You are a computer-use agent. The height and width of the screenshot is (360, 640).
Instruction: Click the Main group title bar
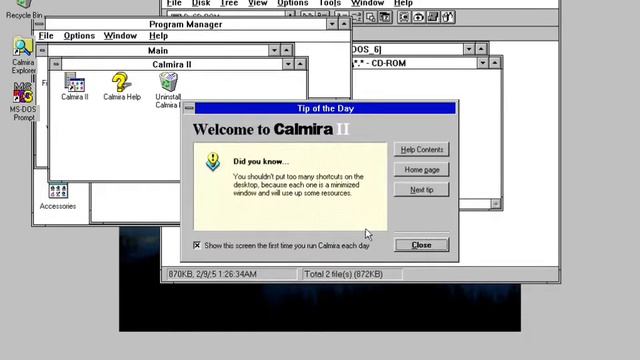[158, 50]
